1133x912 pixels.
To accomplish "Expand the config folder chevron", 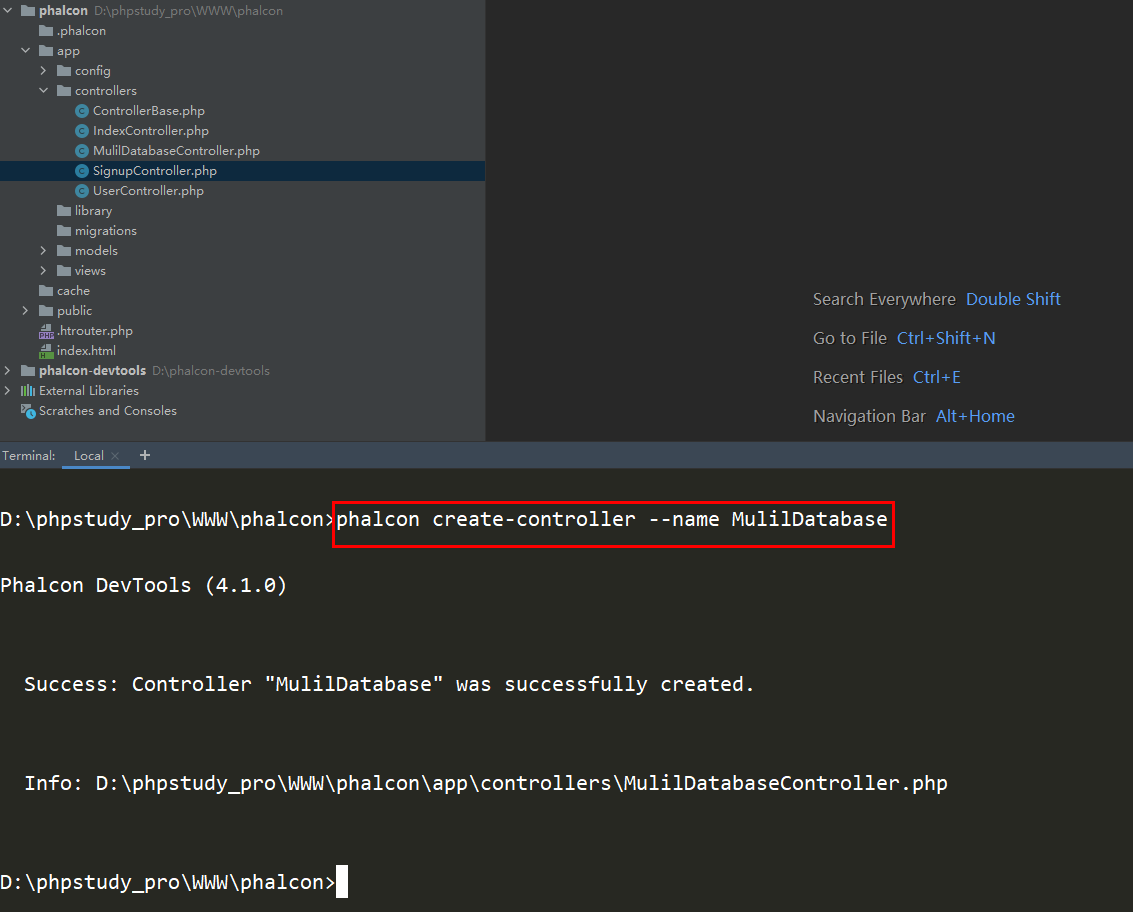I will [x=43, y=71].
